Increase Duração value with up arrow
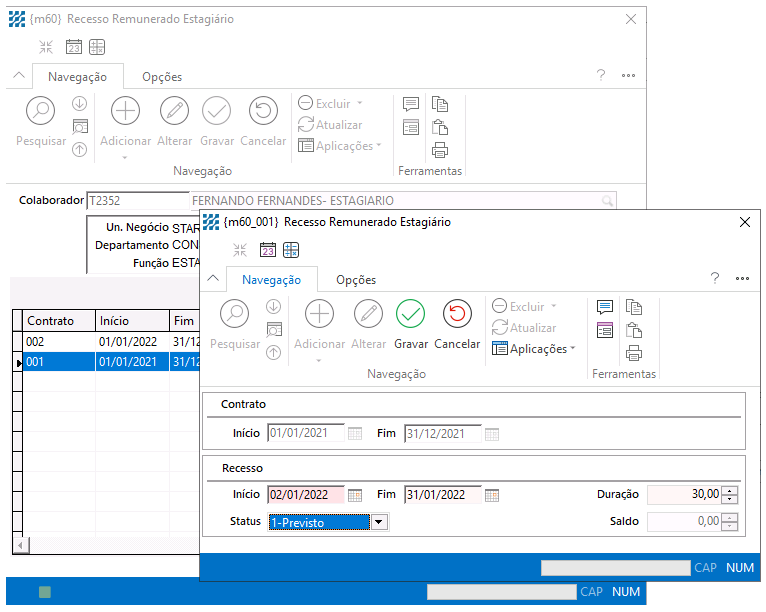The height and width of the screenshot is (612, 766). [730, 490]
